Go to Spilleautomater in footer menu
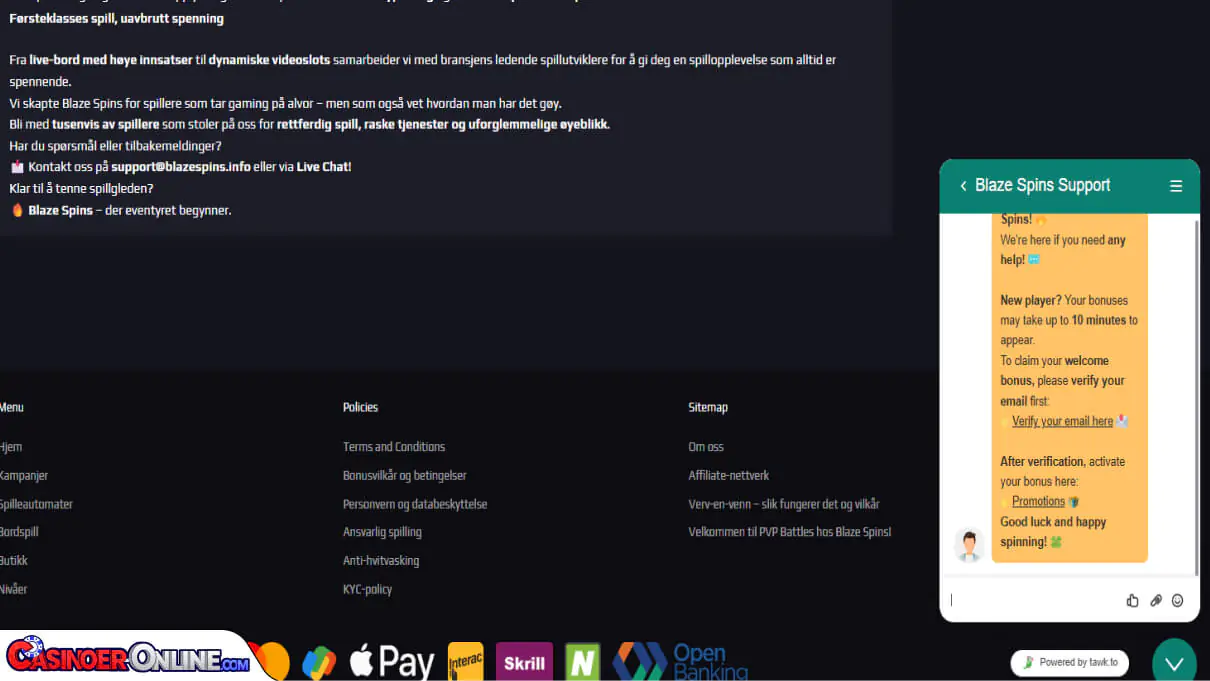This screenshot has height=681, width=1210. [x=36, y=504]
